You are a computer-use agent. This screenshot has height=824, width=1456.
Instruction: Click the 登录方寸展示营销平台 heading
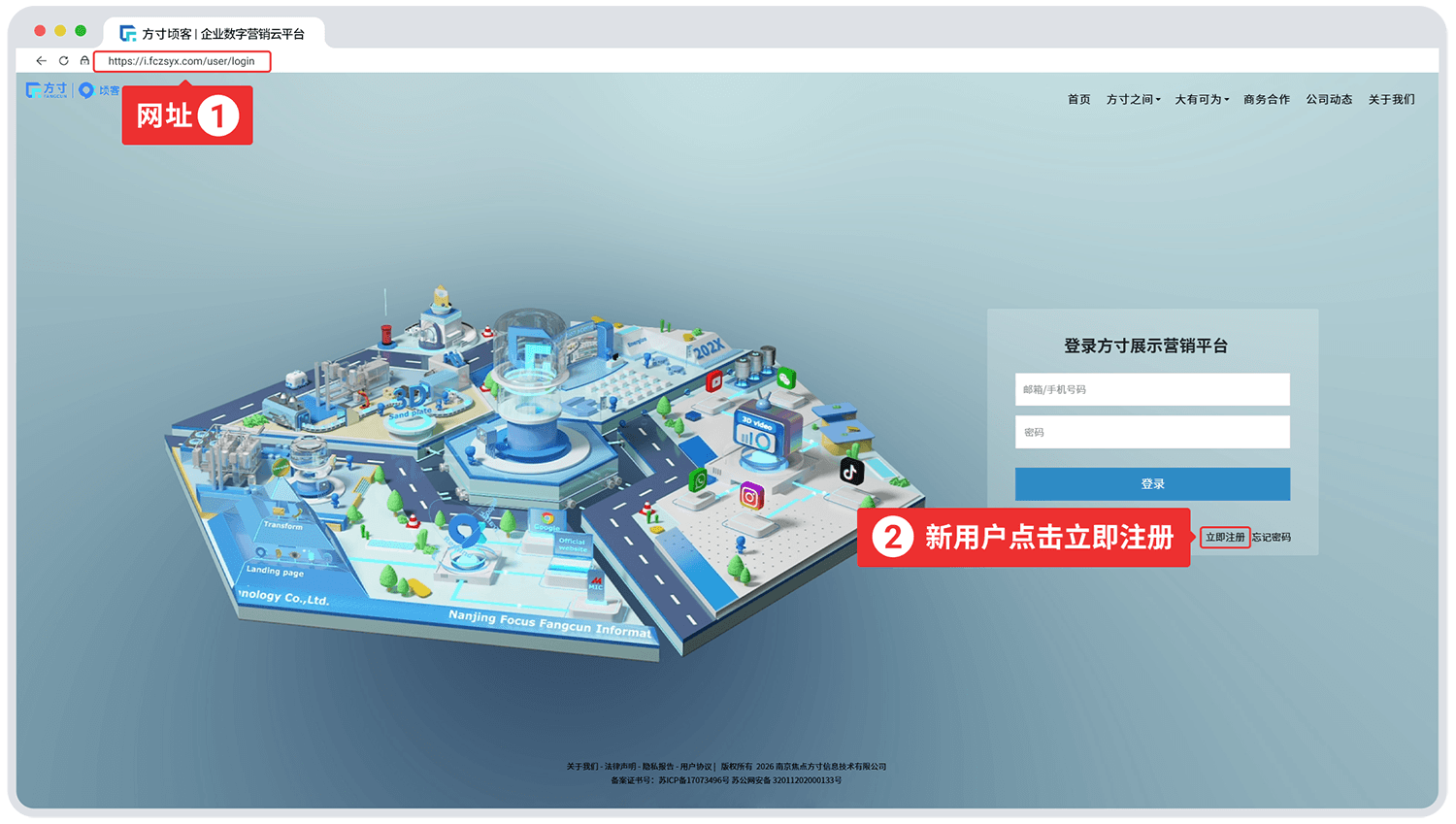(x=1146, y=346)
